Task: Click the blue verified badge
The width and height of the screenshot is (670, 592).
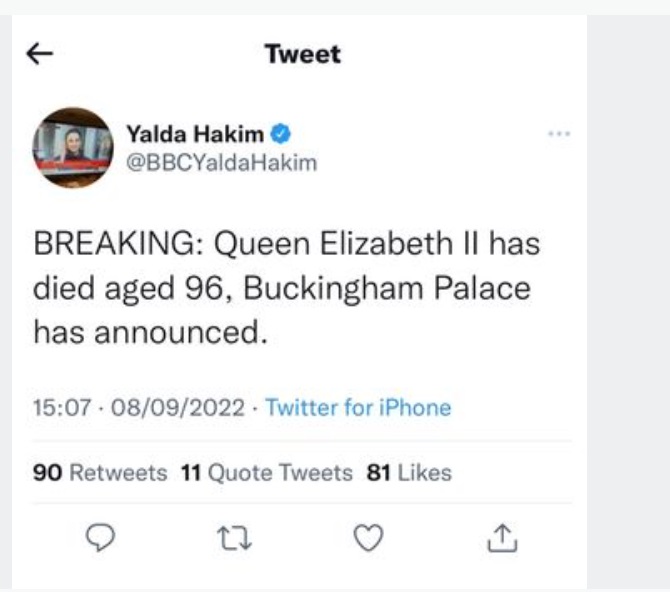Action: pos(283,134)
